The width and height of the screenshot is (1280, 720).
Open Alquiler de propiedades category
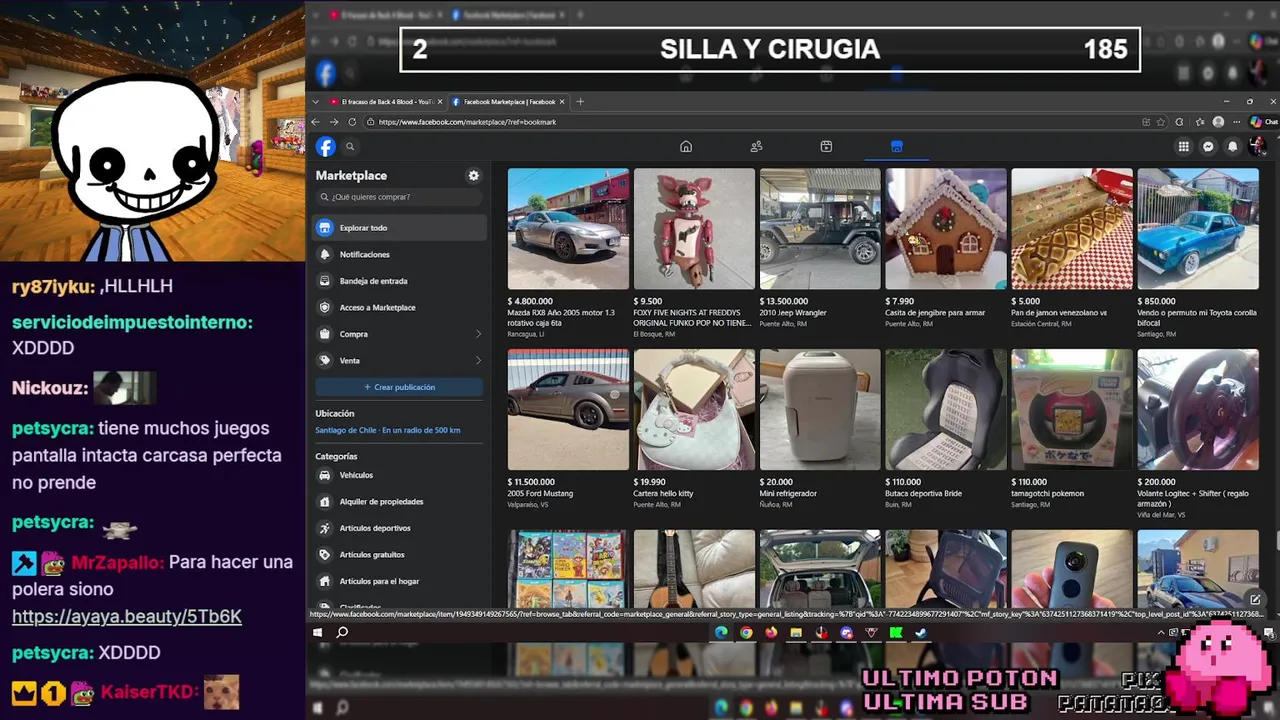[x=400, y=502]
